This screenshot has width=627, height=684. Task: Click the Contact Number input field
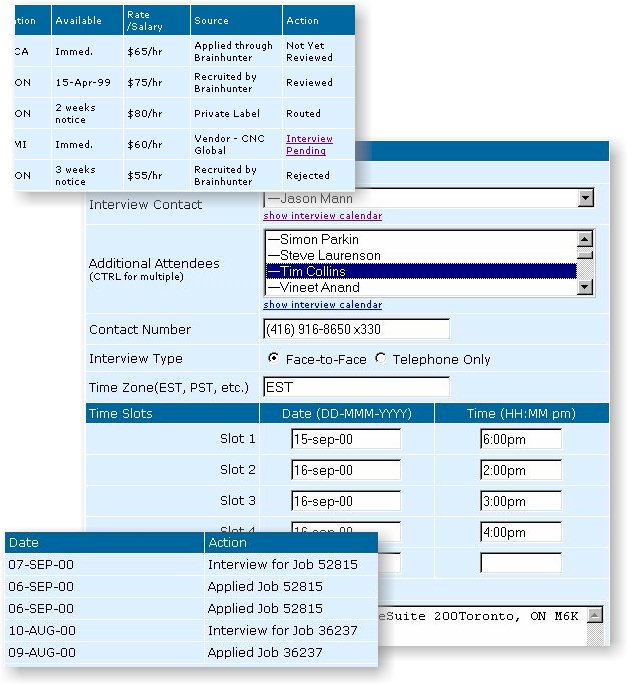pos(356,329)
